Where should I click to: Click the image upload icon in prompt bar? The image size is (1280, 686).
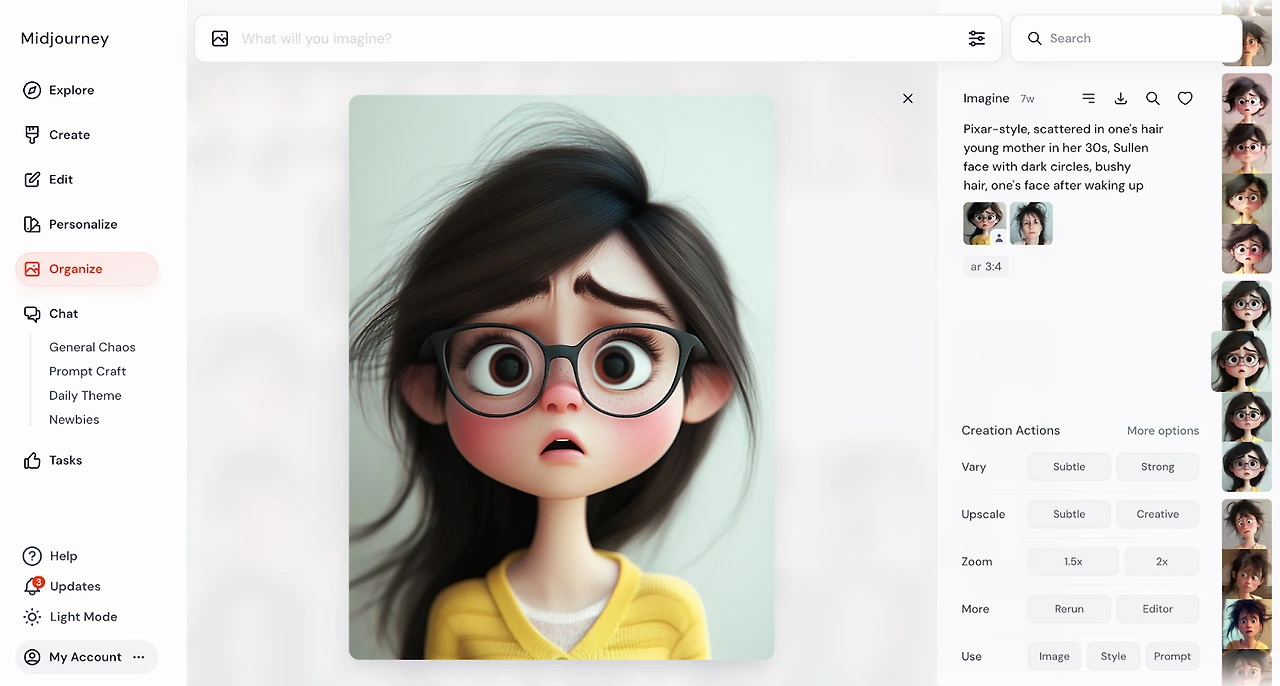[220, 38]
